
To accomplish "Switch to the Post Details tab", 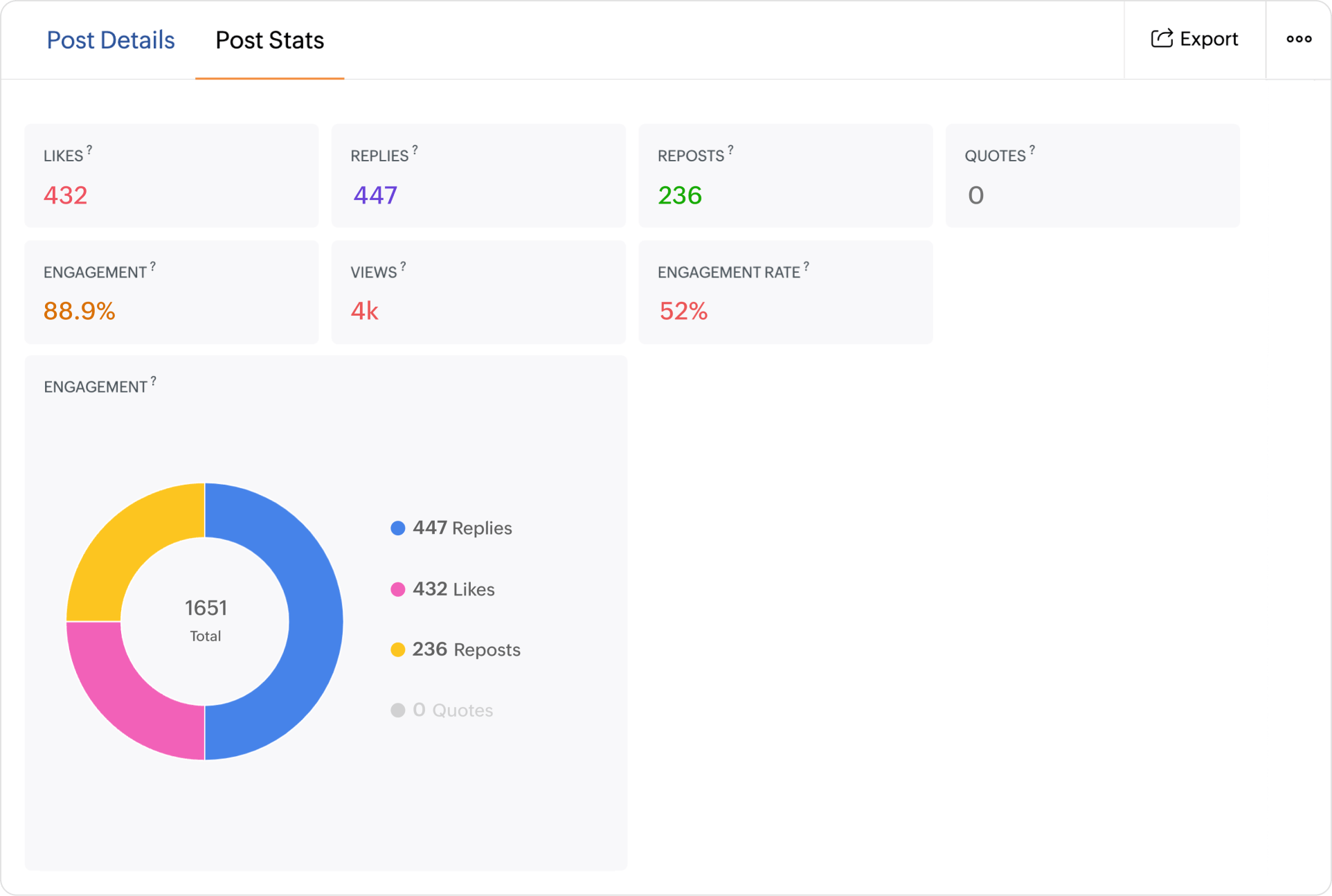I will pos(110,40).
